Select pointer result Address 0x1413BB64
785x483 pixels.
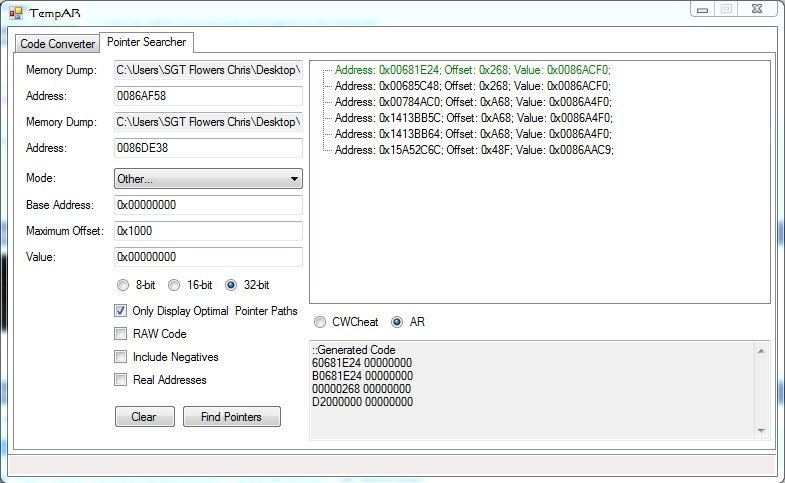pyautogui.click(x=473, y=134)
